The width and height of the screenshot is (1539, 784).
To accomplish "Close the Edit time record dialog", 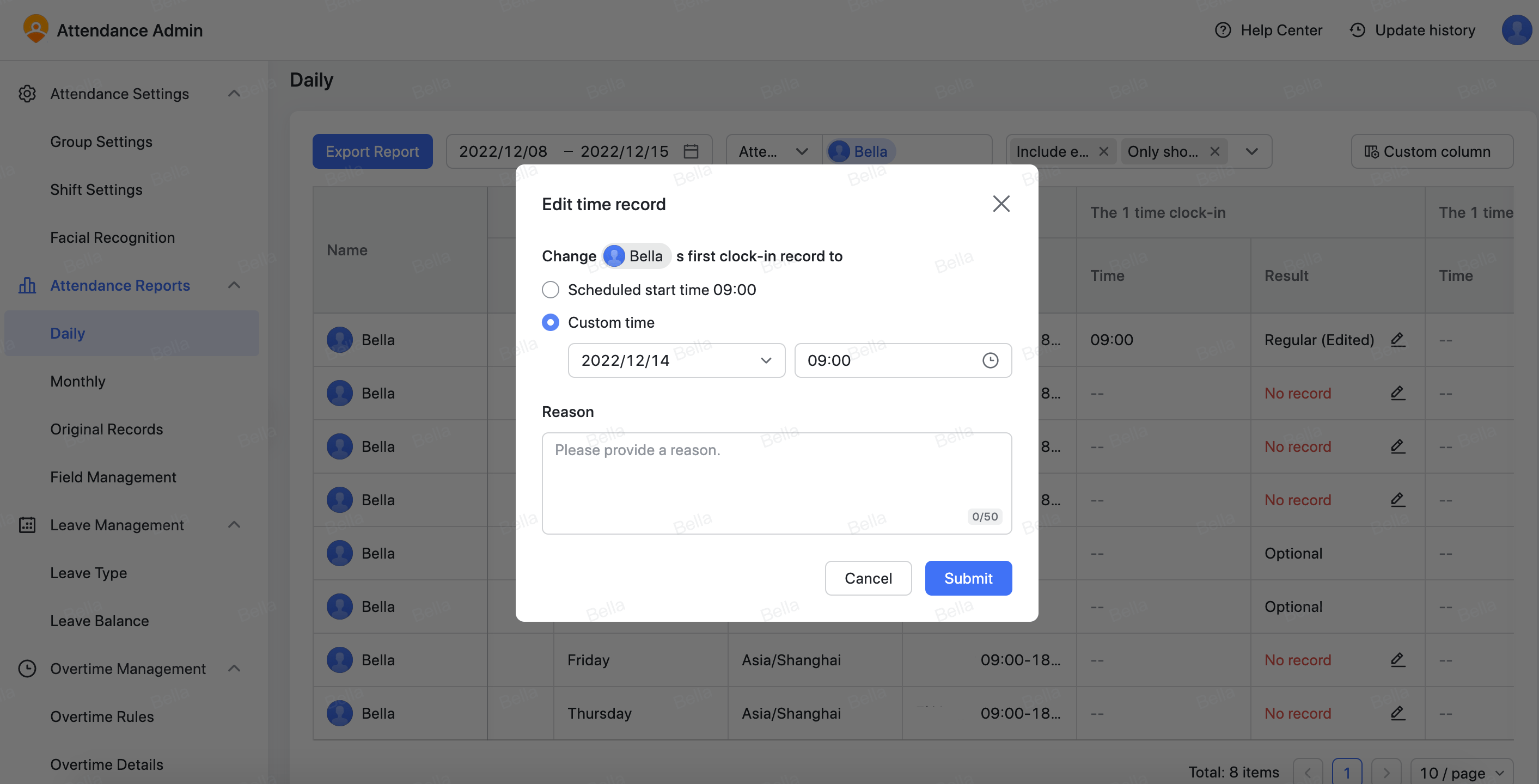I will pos(1001,204).
